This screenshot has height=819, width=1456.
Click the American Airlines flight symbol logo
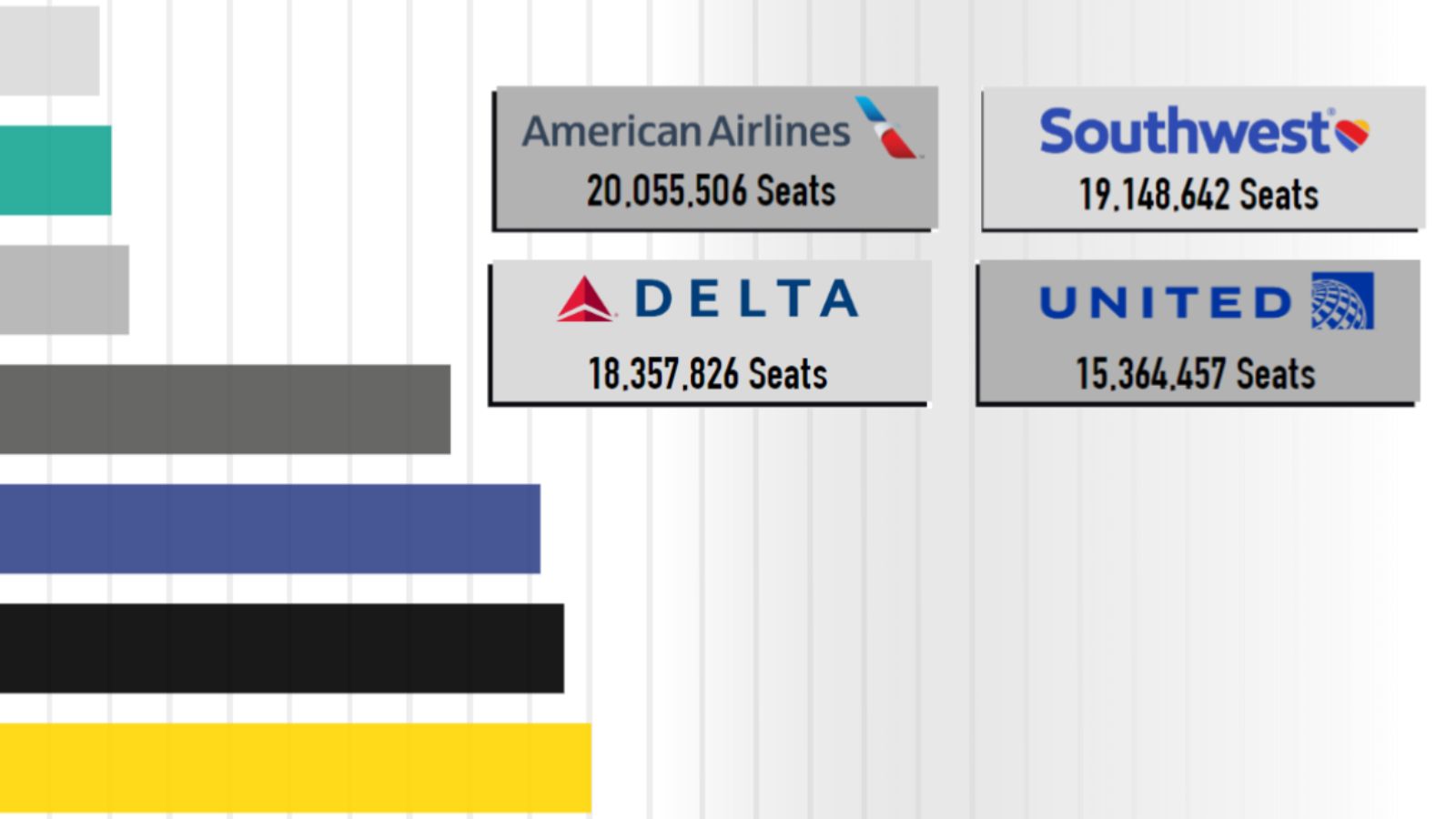pyautogui.click(x=887, y=128)
